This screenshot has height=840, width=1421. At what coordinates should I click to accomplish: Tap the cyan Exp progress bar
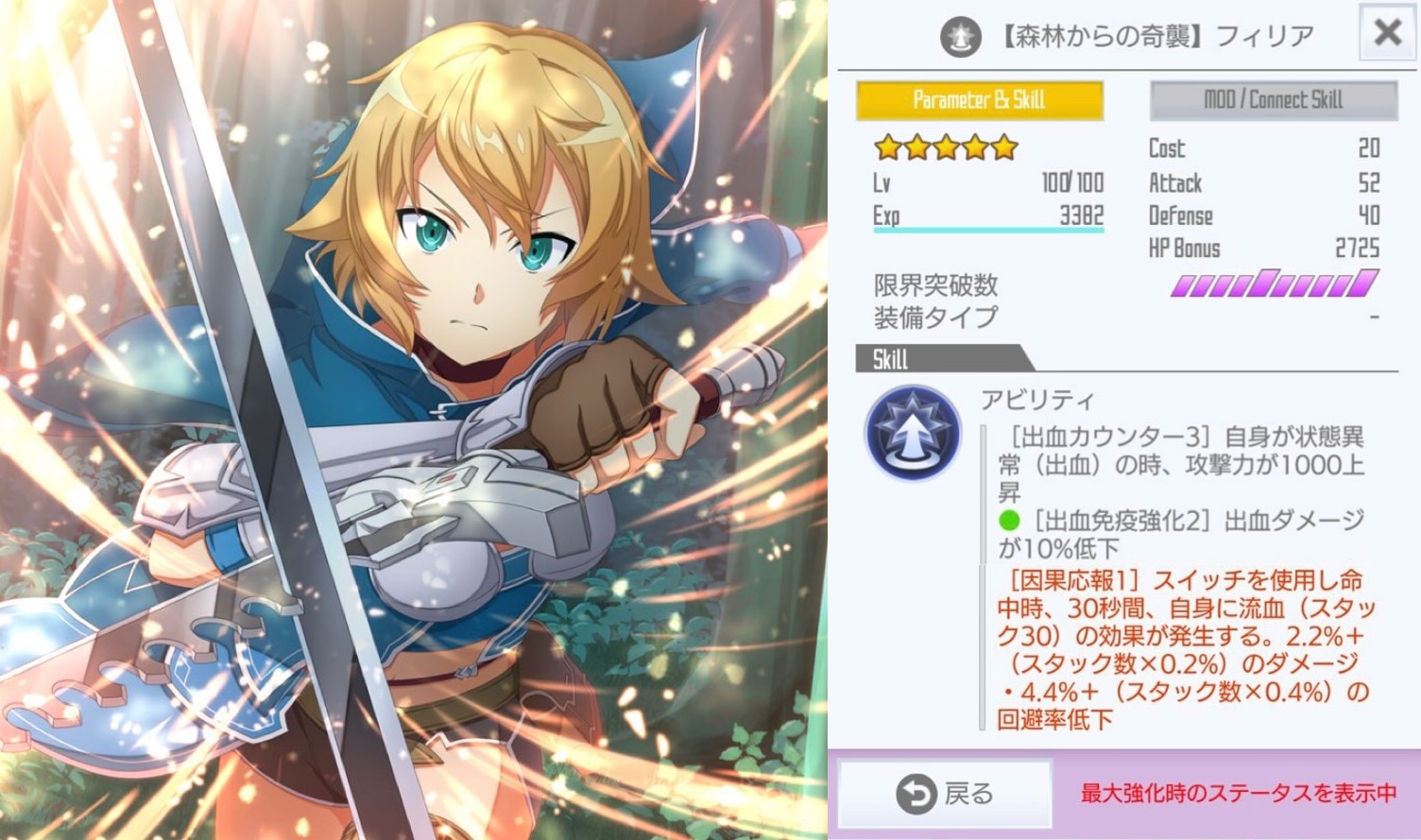(988, 230)
